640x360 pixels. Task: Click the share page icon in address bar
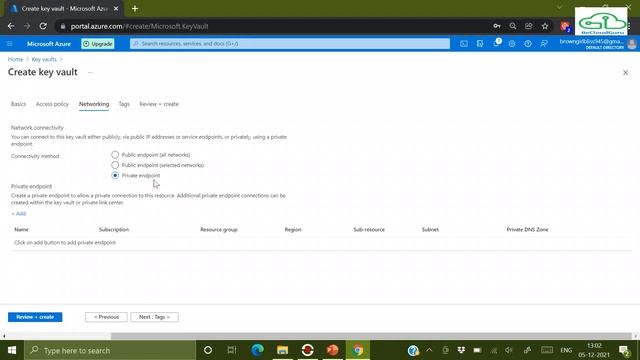[529, 26]
